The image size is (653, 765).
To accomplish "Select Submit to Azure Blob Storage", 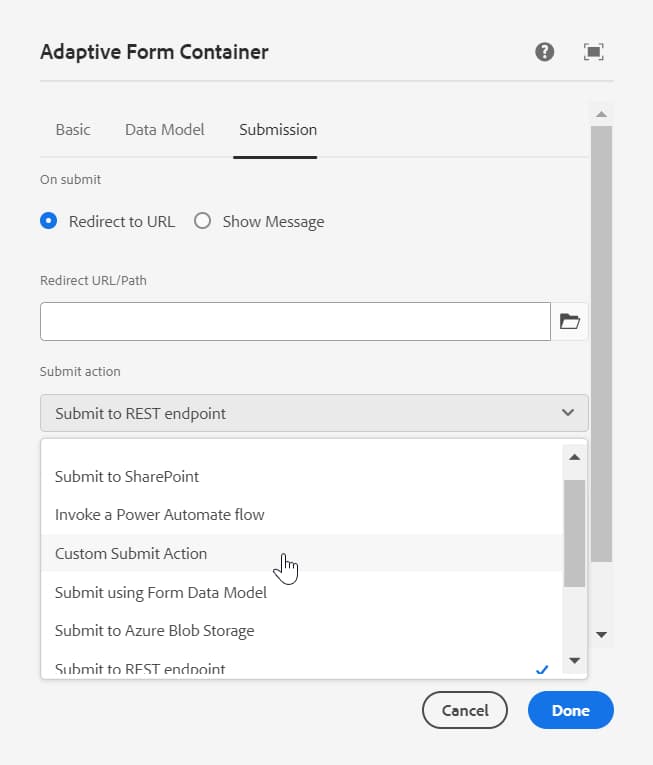I will coord(155,630).
